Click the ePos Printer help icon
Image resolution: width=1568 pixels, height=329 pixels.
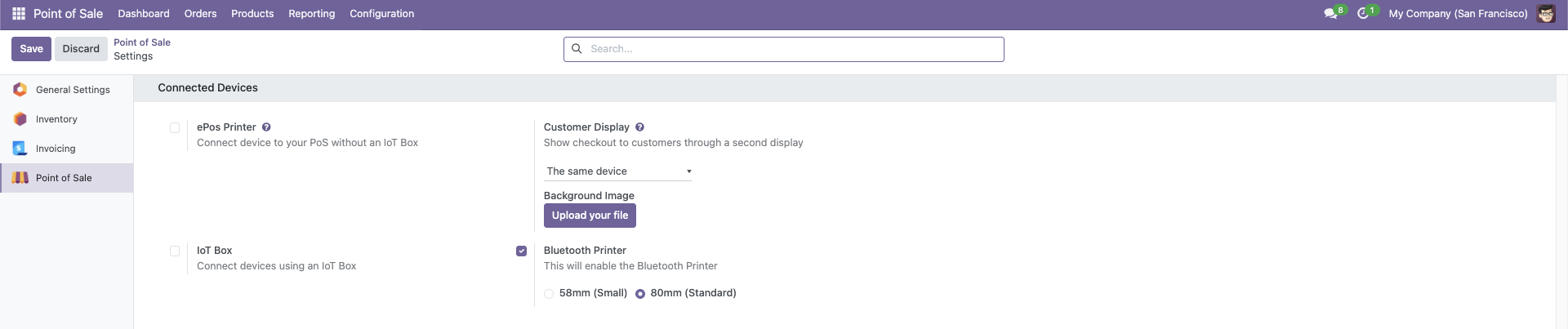[266, 127]
